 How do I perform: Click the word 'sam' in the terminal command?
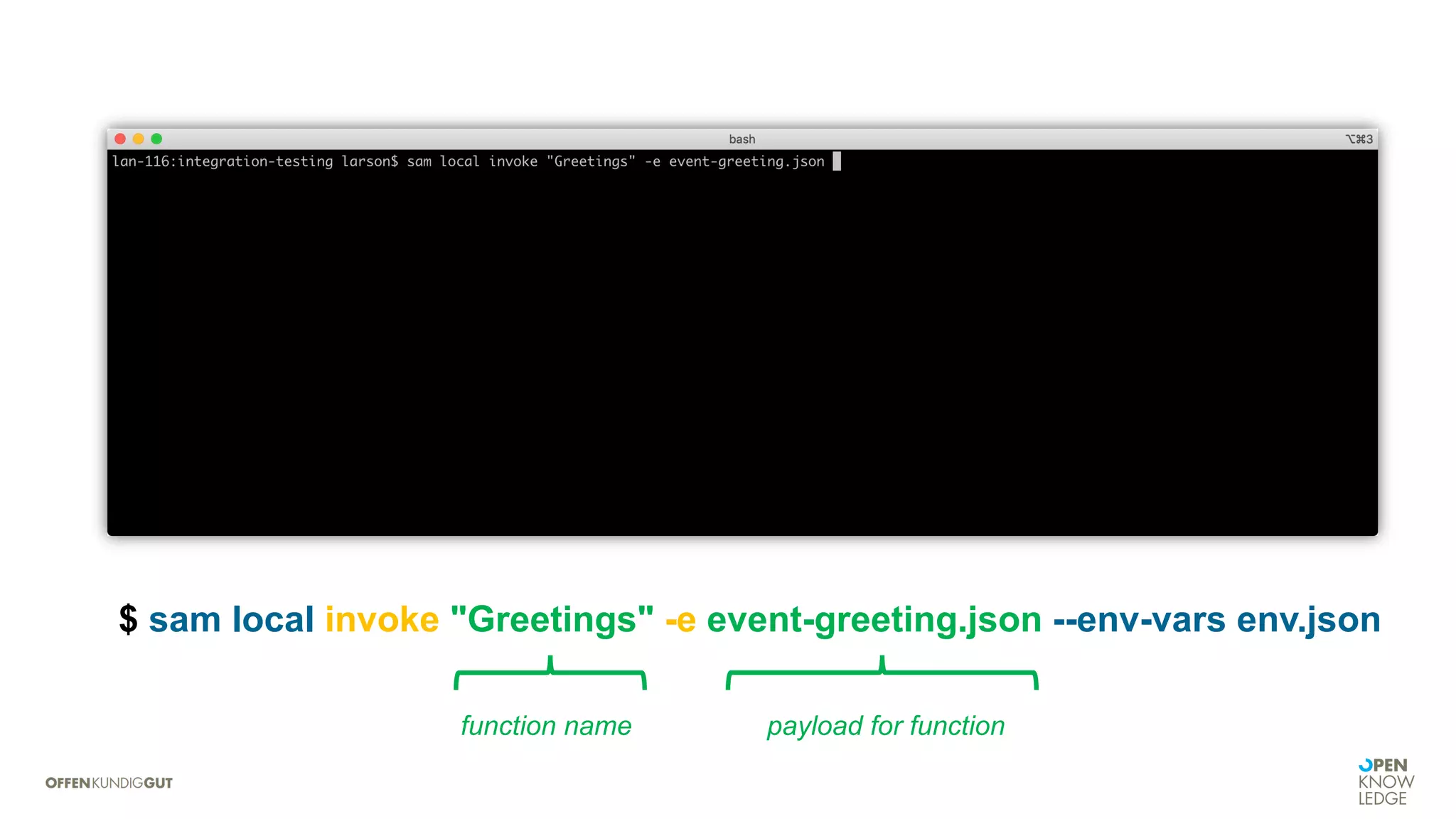click(x=419, y=162)
